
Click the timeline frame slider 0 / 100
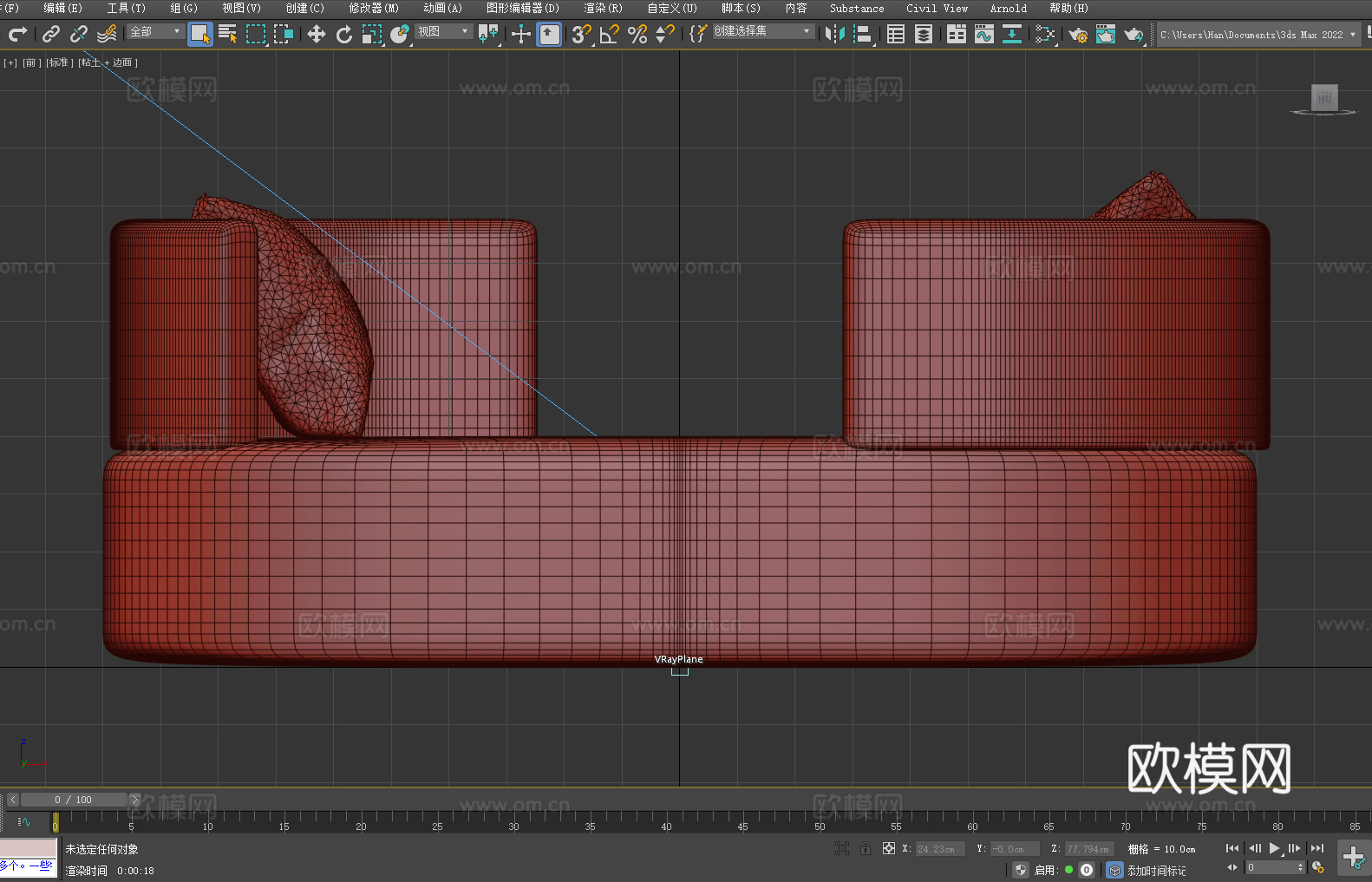(x=74, y=800)
